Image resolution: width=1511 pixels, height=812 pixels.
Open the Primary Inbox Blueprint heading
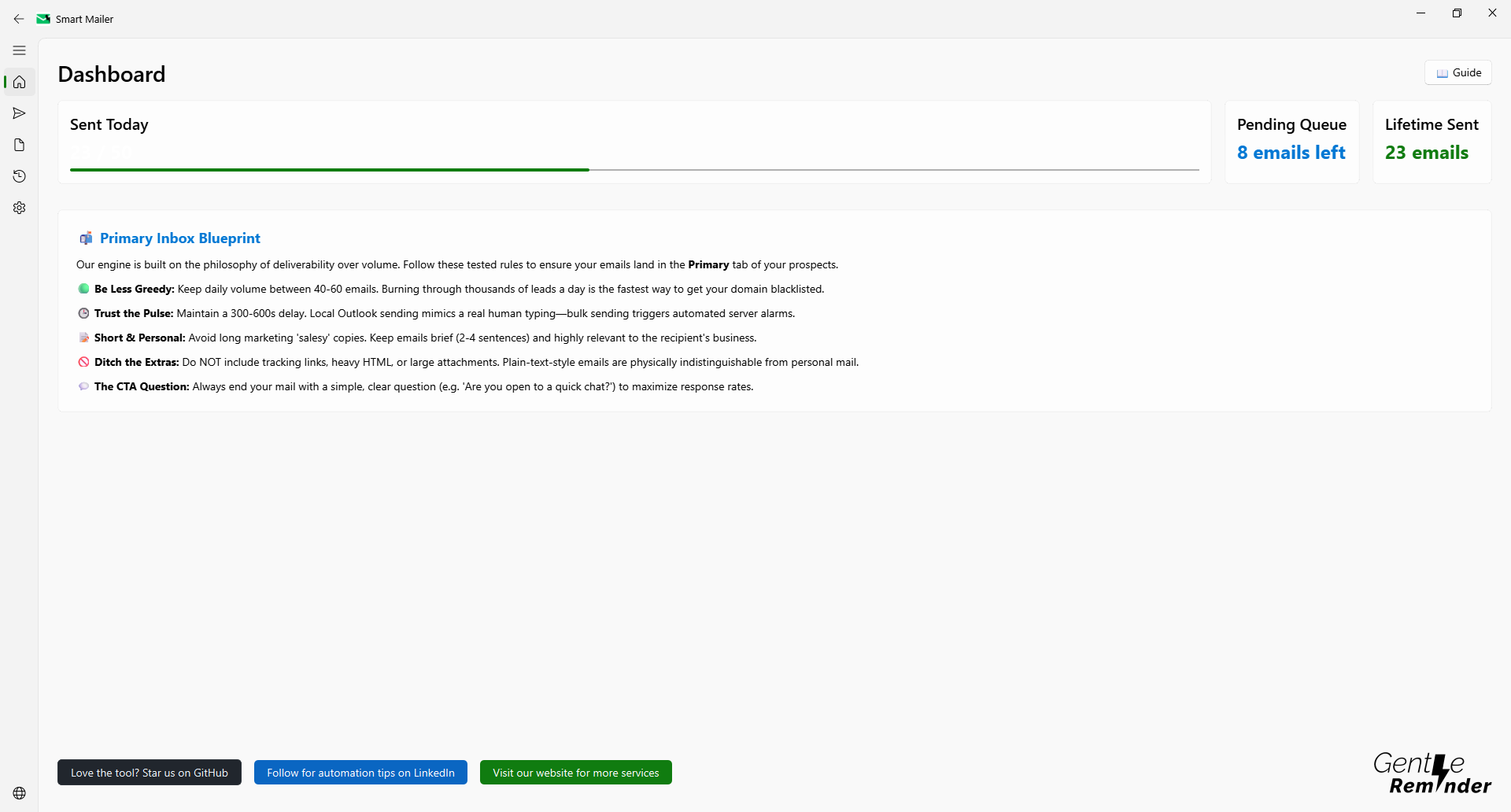point(180,238)
